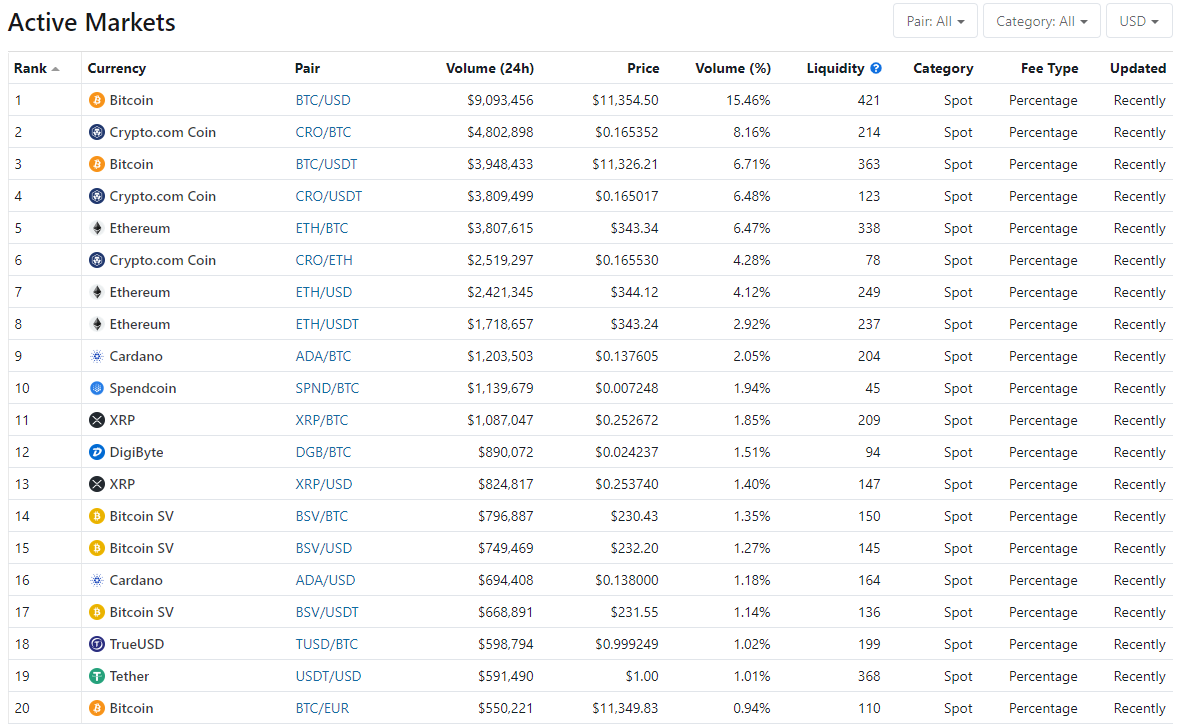Click Bitcoin SV icon in BSV/USDT row
The width and height of the screenshot is (1182, 724).
click(96, 612)
